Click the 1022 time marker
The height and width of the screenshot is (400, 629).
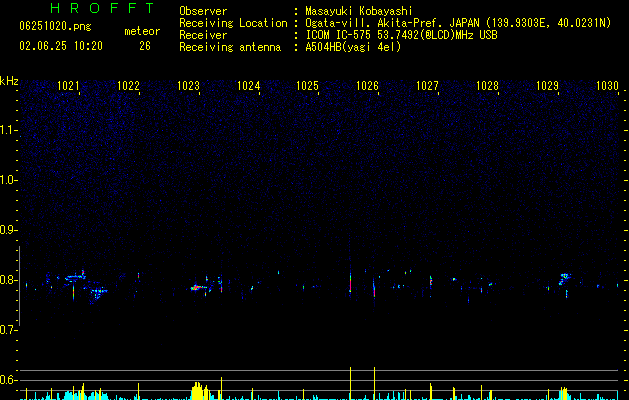point(128,86)
